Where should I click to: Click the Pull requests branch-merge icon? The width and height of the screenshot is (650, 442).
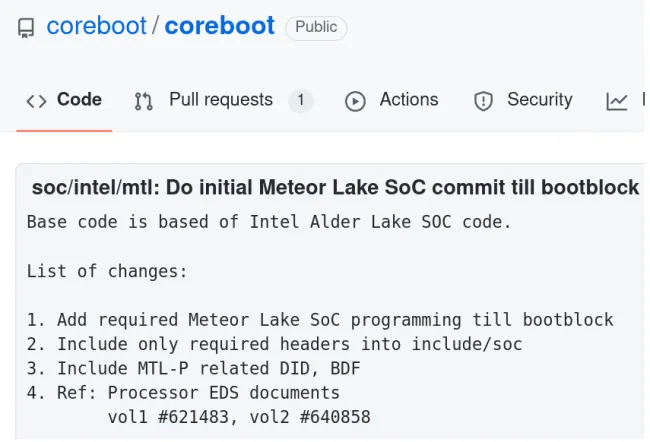144,101
